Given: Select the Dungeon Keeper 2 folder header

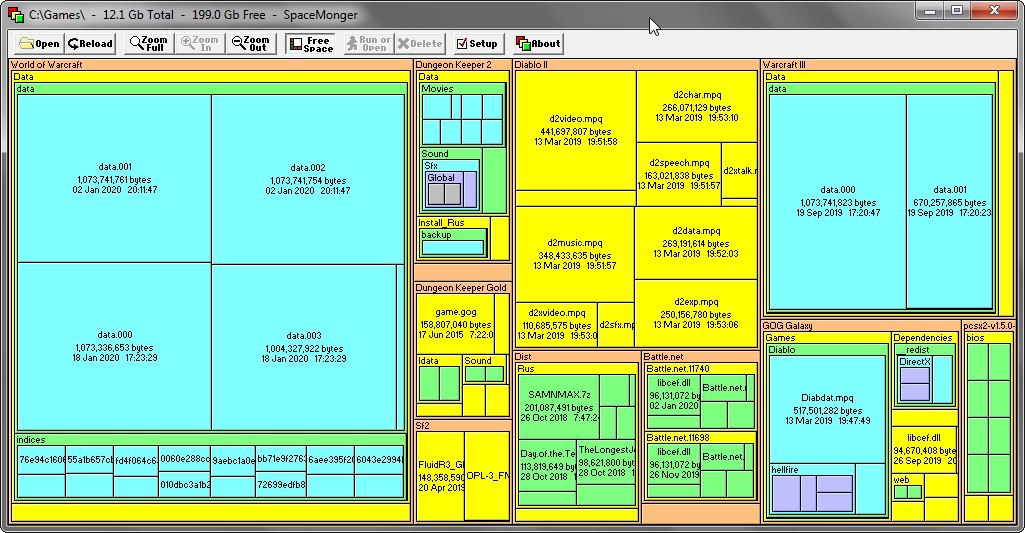Looking at the screenshot, I should point(453,65).
